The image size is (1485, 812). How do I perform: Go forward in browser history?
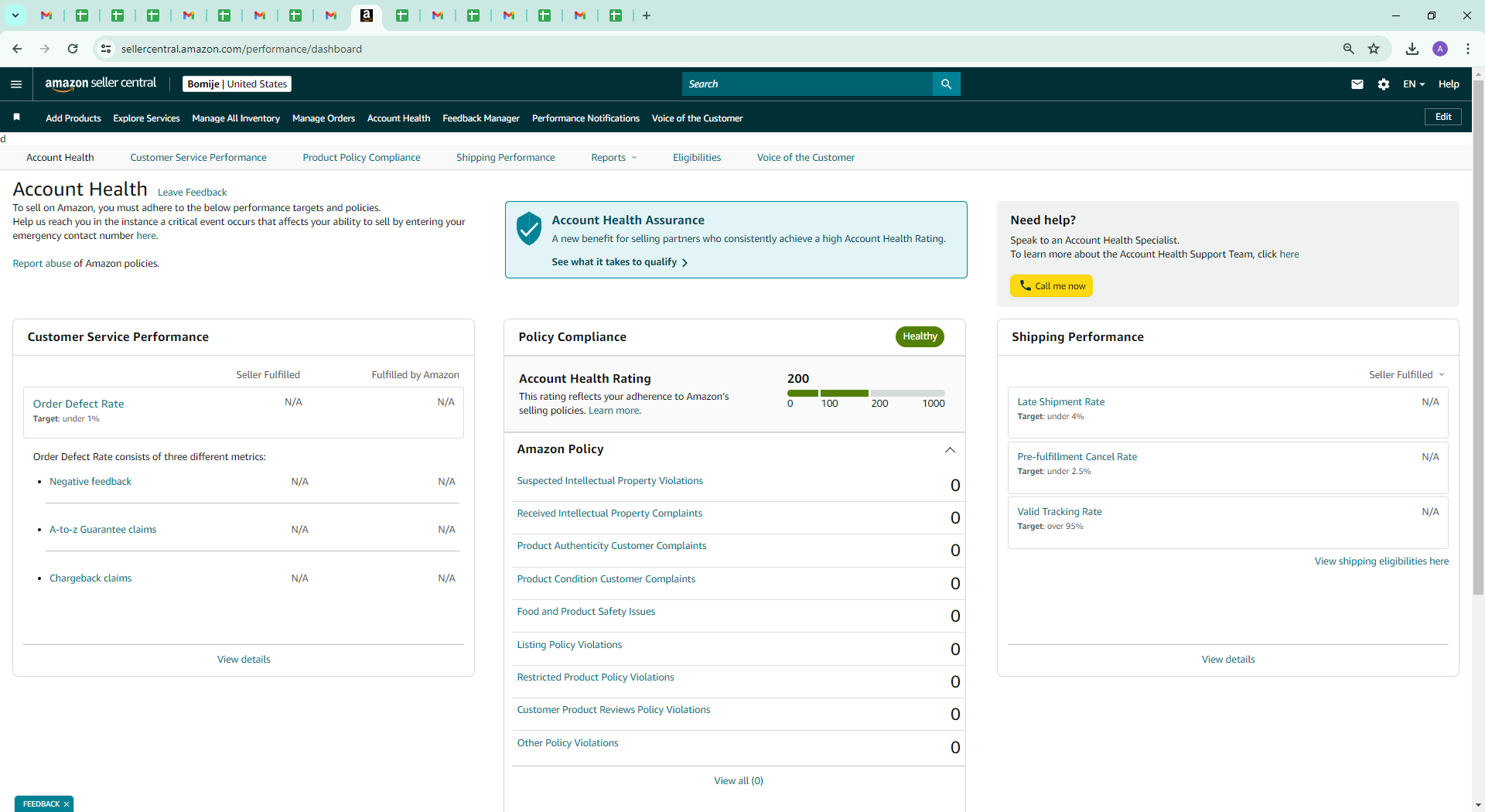pyautogui.click(x=45, y=49)
